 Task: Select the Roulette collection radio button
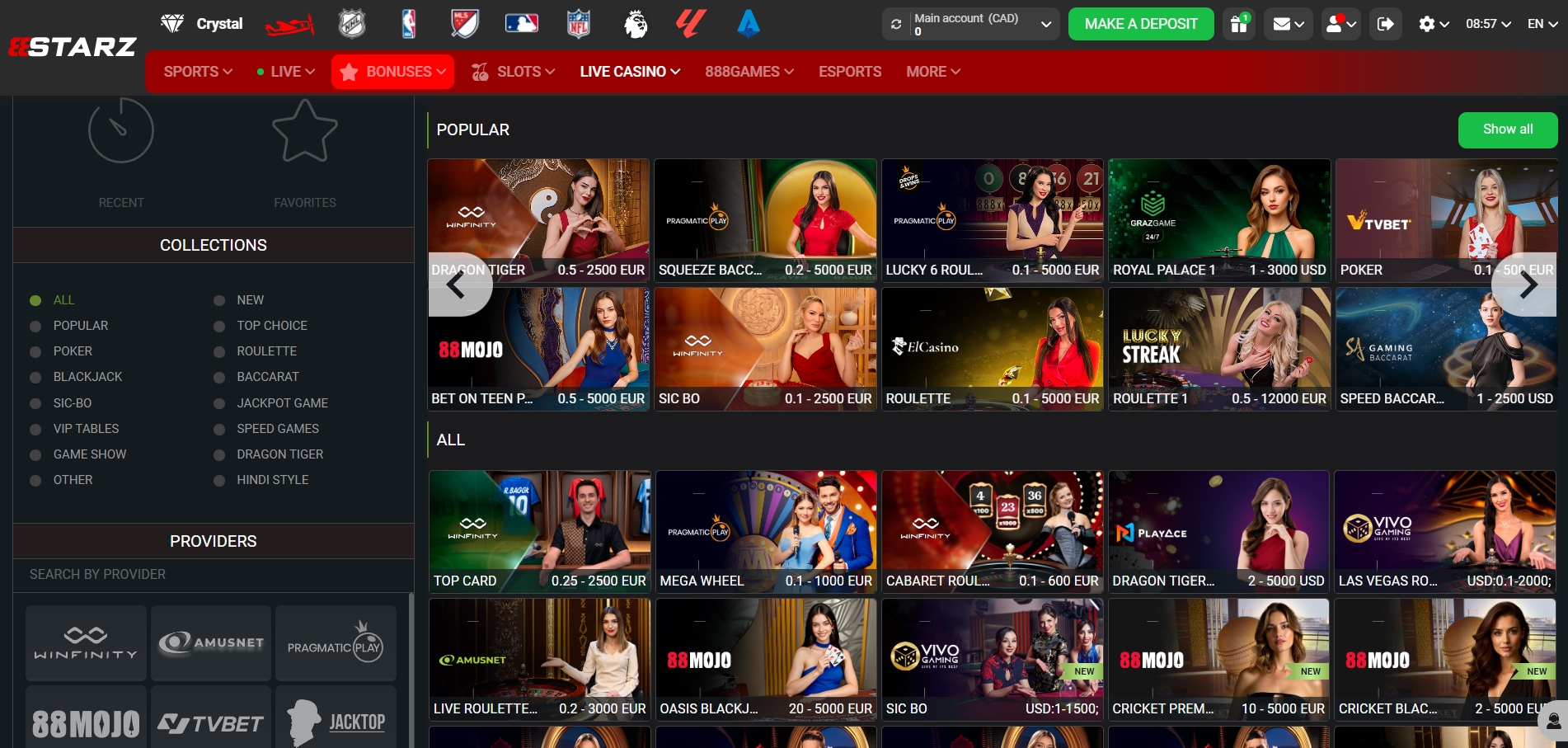(x=219, y=352)
